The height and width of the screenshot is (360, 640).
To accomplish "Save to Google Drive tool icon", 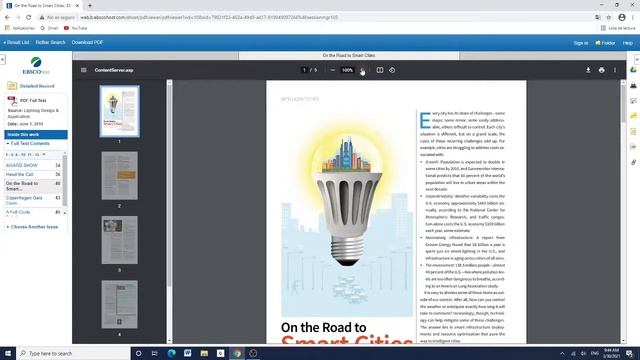I will point(633,70).
